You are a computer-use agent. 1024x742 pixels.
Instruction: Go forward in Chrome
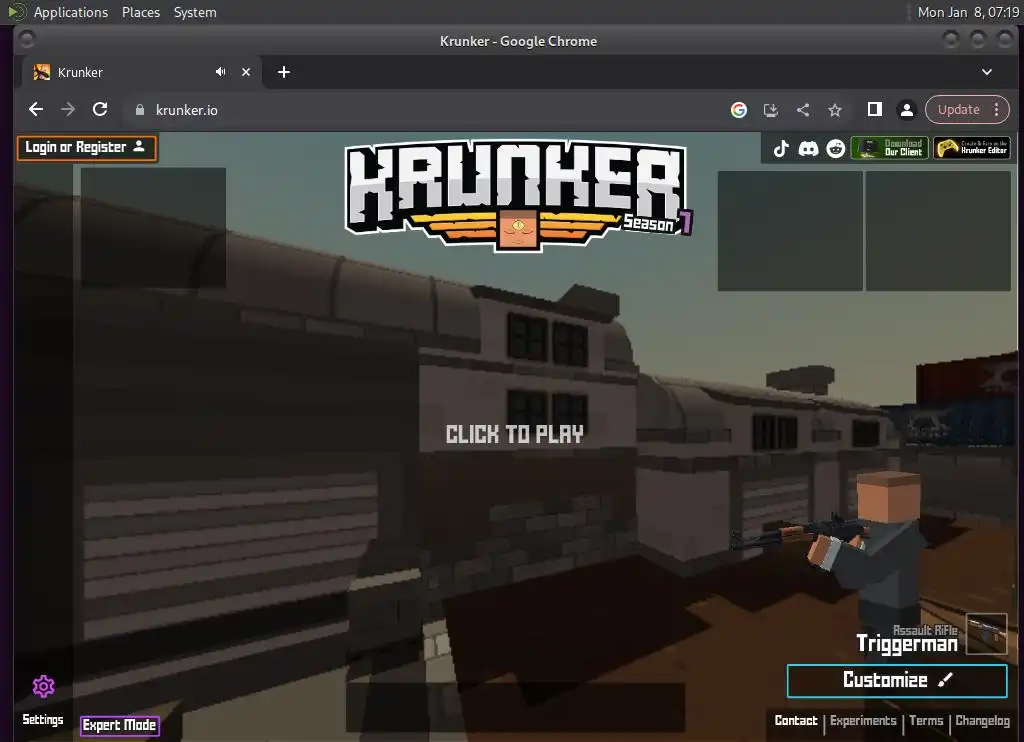click(68, 109)
